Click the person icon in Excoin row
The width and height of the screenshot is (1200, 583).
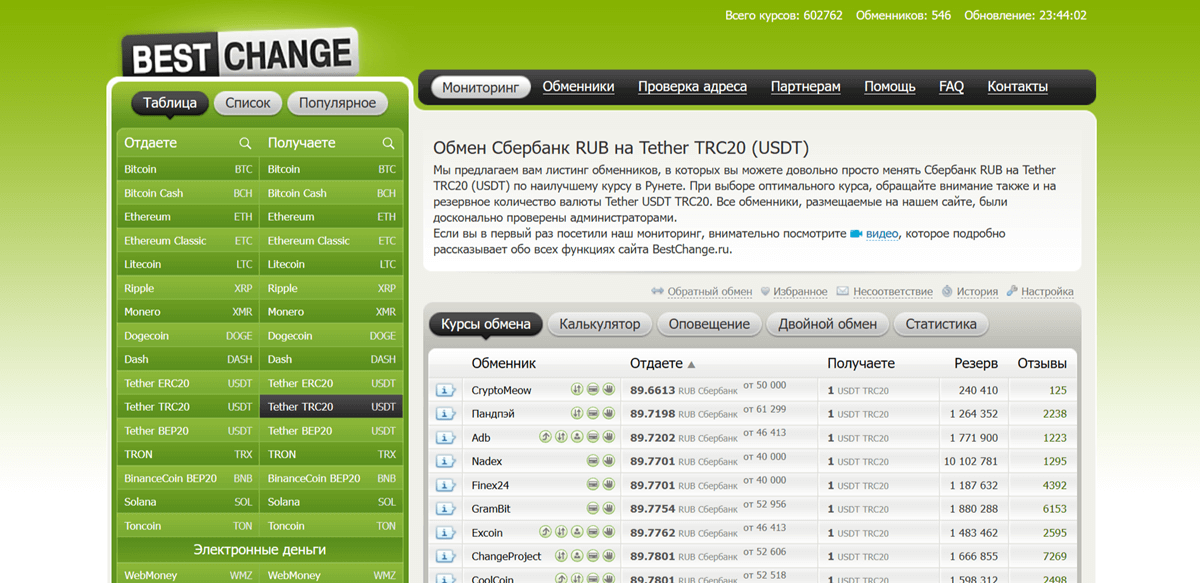pyautogui.click(x=577, y=532)
